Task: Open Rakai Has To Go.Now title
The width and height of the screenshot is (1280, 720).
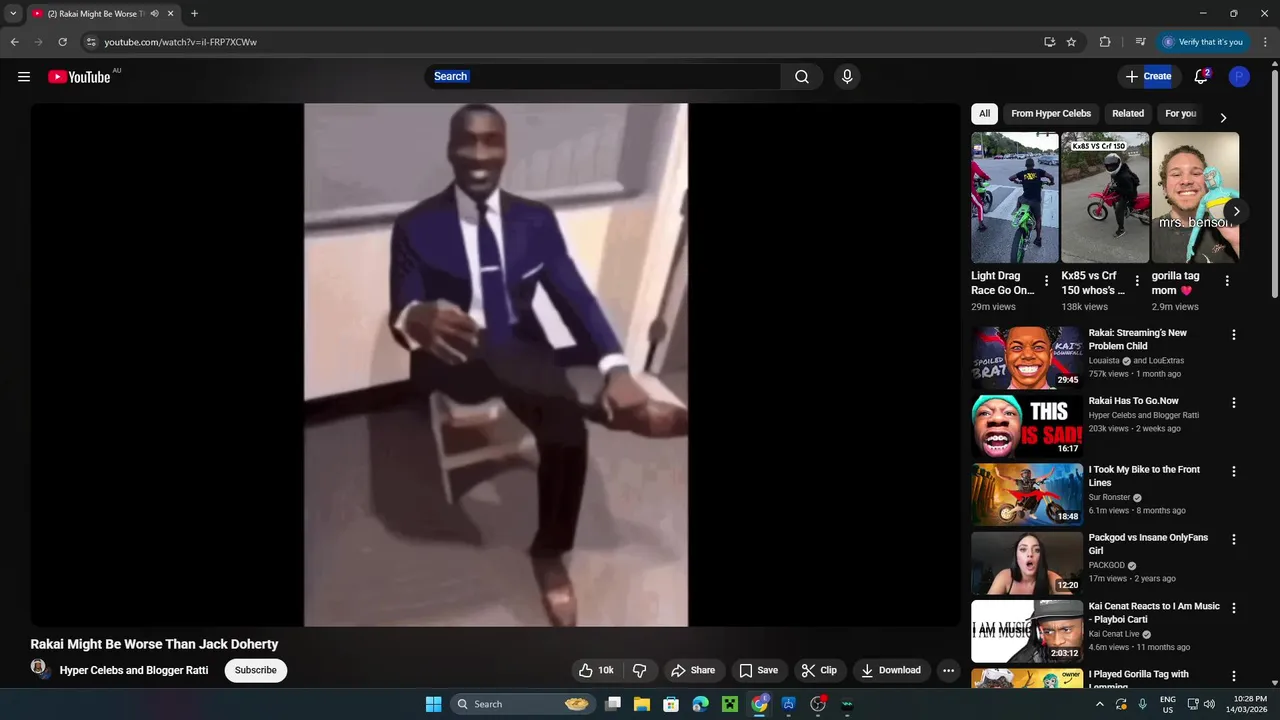Action: 1134,401
